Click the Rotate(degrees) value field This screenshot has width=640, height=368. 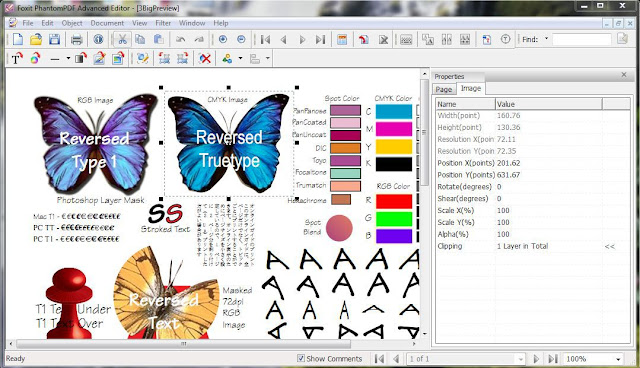549,186
